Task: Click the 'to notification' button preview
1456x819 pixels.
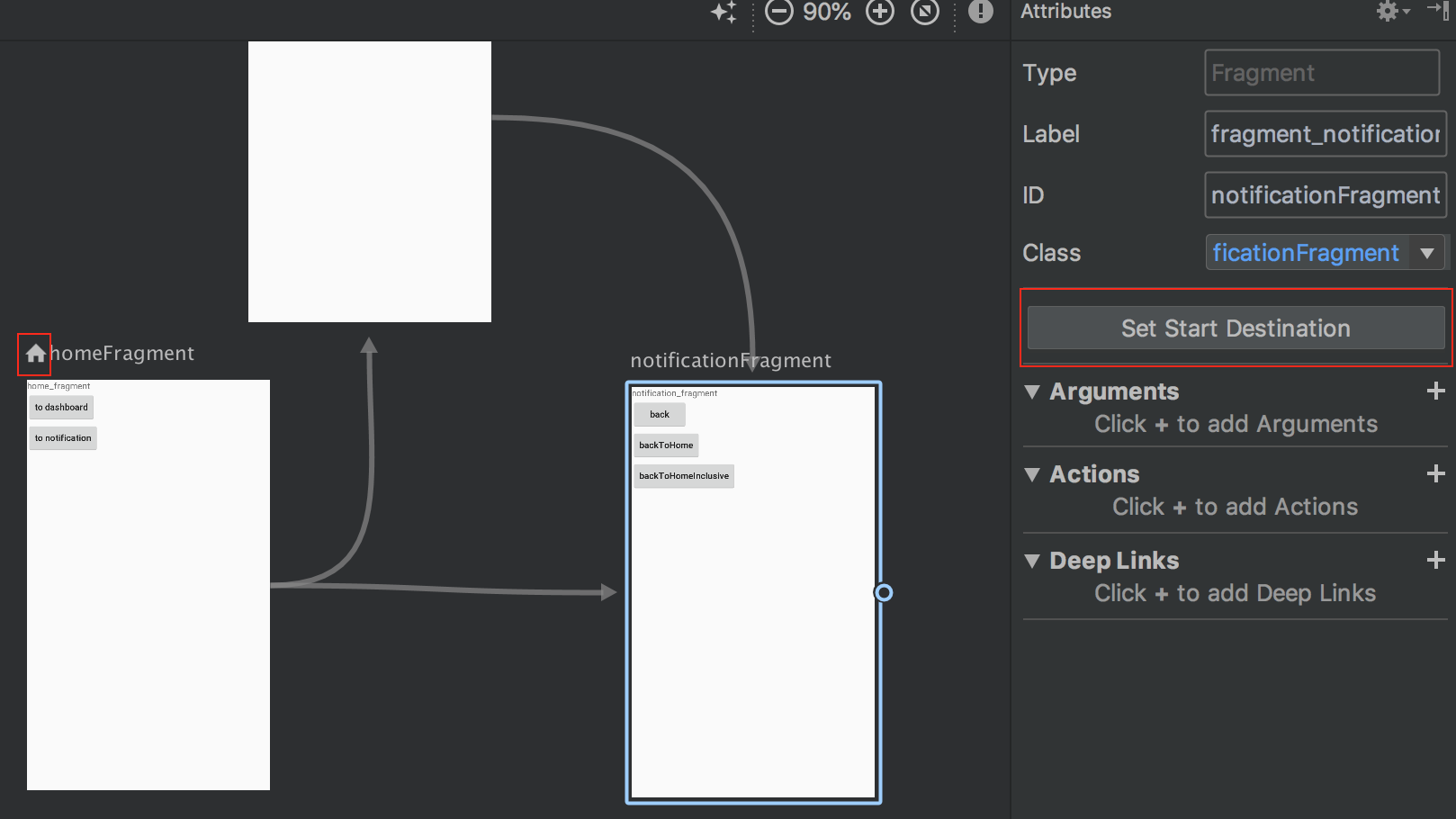Action: [x=63, y=438]
